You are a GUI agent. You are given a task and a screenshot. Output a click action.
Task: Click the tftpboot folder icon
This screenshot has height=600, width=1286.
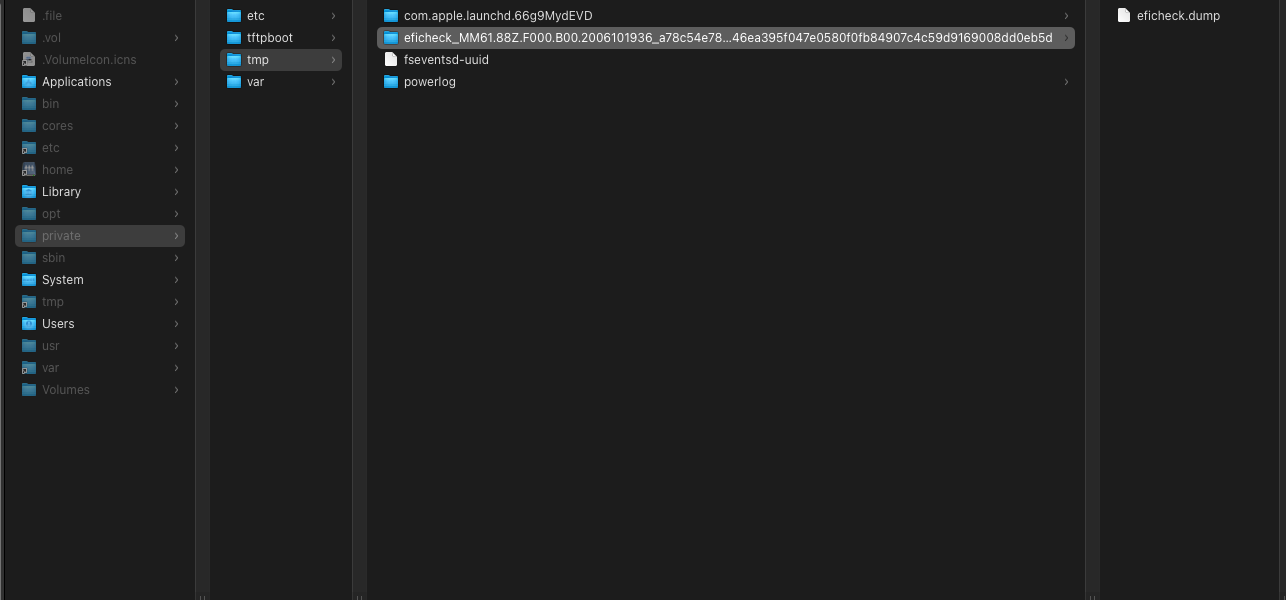(x=234, y=38)
